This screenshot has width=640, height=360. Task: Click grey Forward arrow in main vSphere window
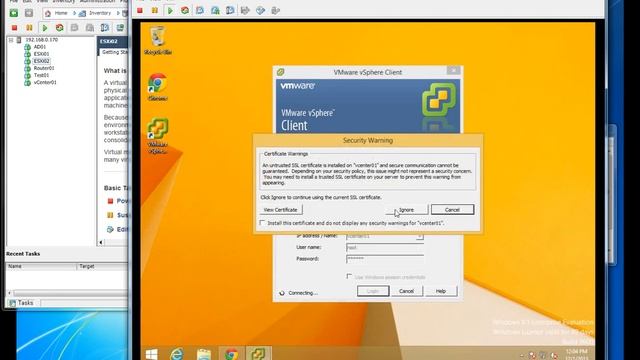coord(29,13)
